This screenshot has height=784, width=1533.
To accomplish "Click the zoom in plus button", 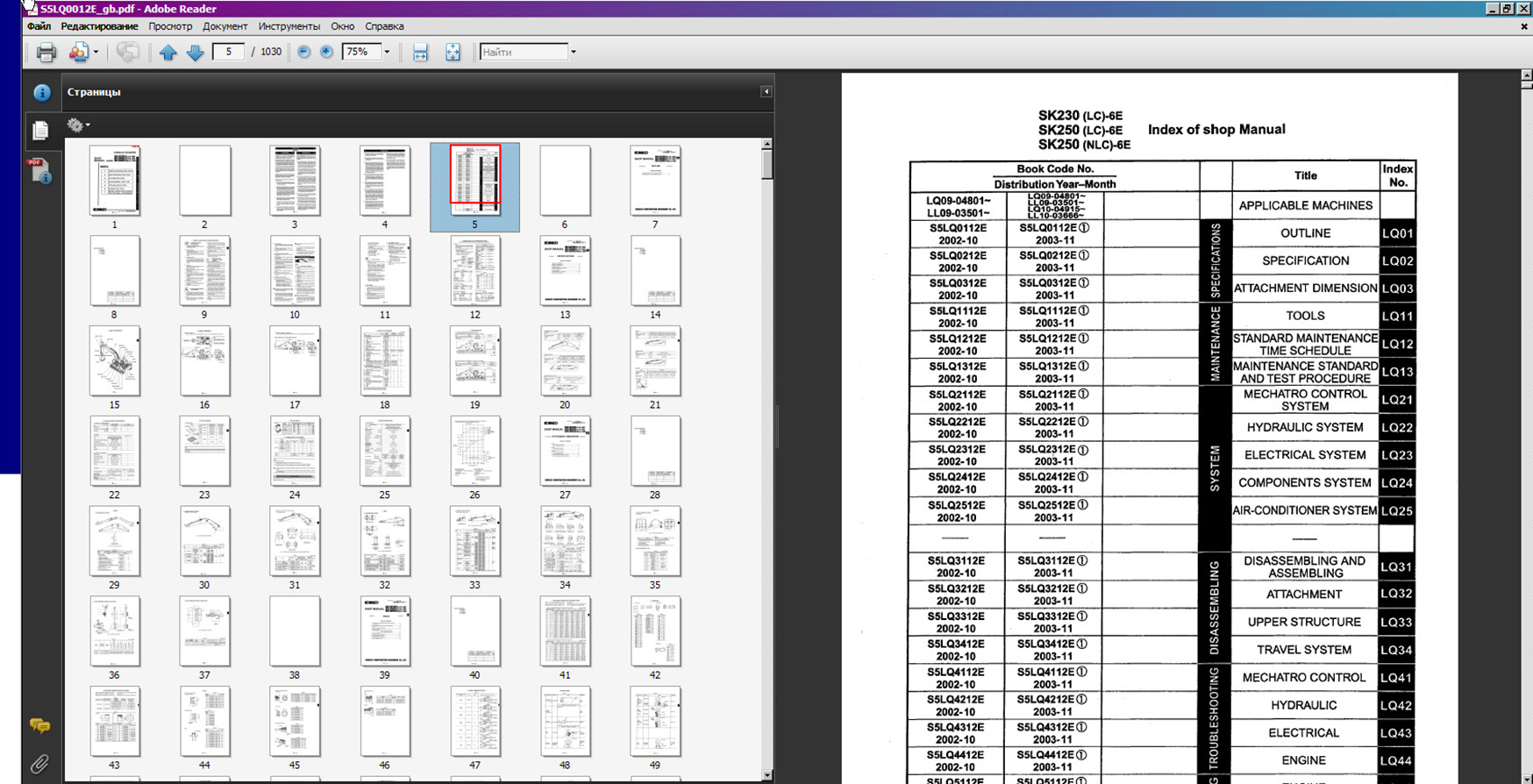I will click(x=326, y=52).
